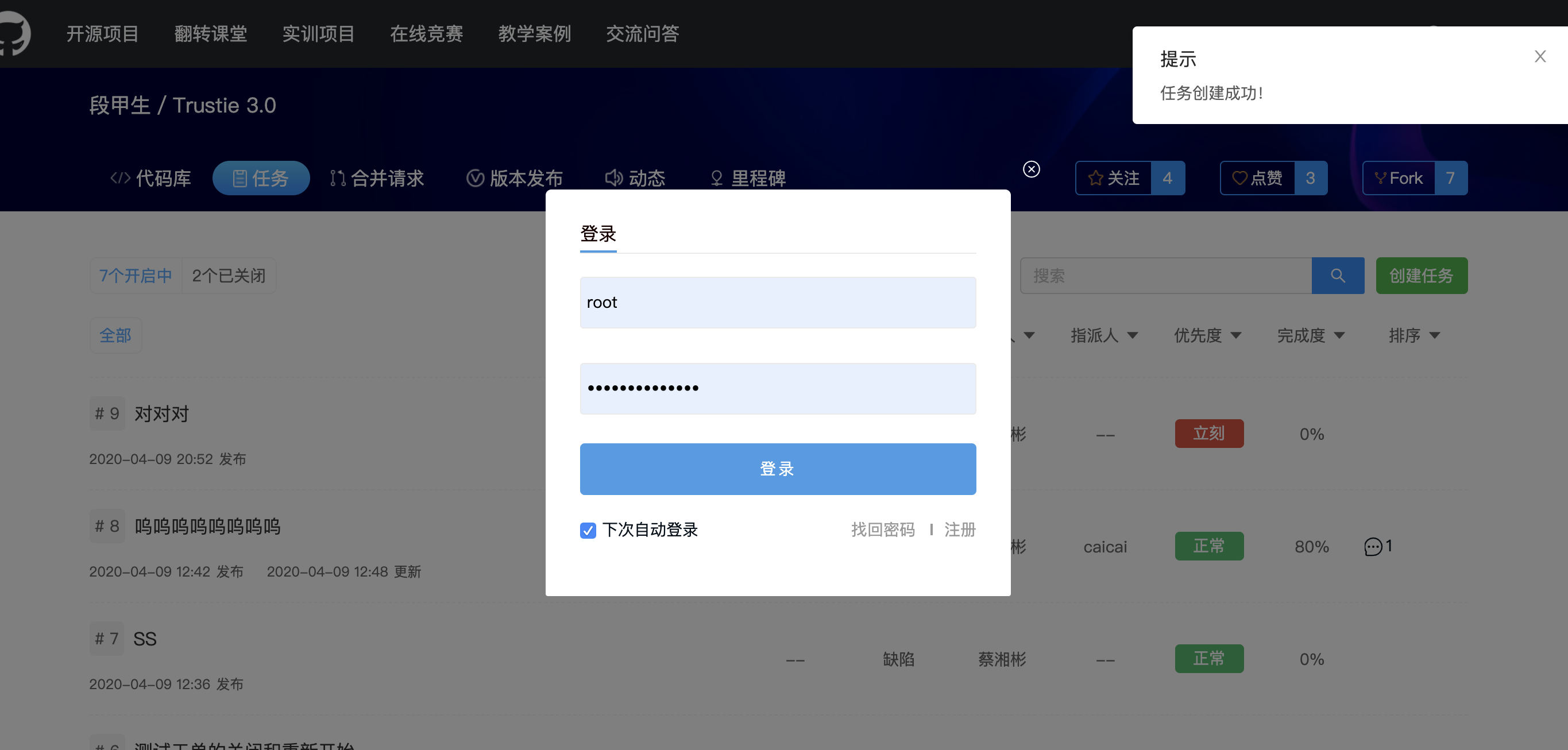Click the 2020-04-09 12:48 更新 timestamp
The width and height of the screenshot is (1568, 750).
pyautogui.click(x=344, y=571)
